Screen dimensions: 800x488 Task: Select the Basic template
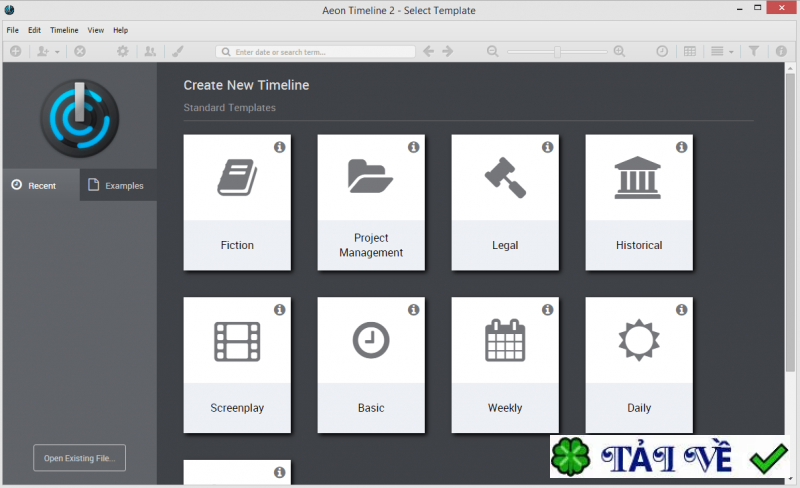371,365
